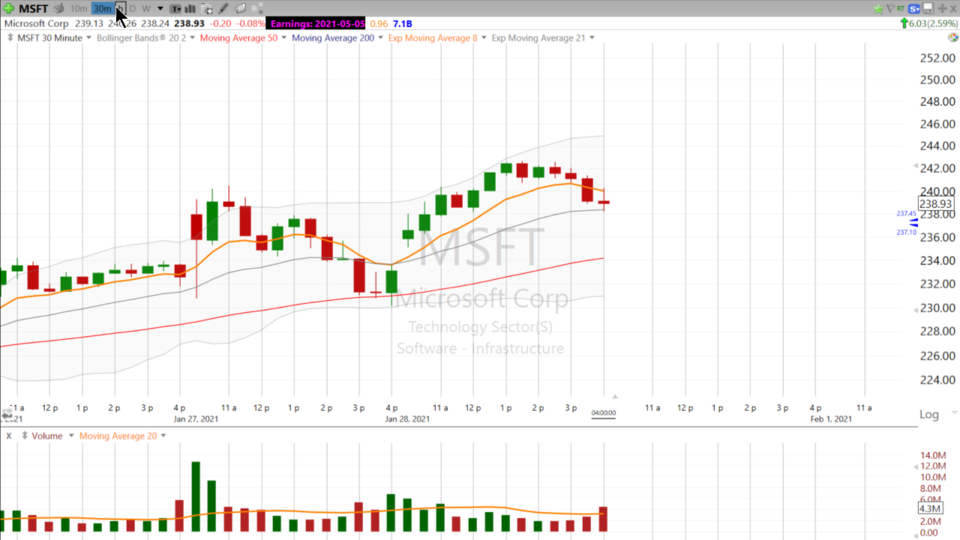The height and width of the screenshot is (540, 960).
Task: Open the timeframe dropdown arrow
Action: [160, 9]
